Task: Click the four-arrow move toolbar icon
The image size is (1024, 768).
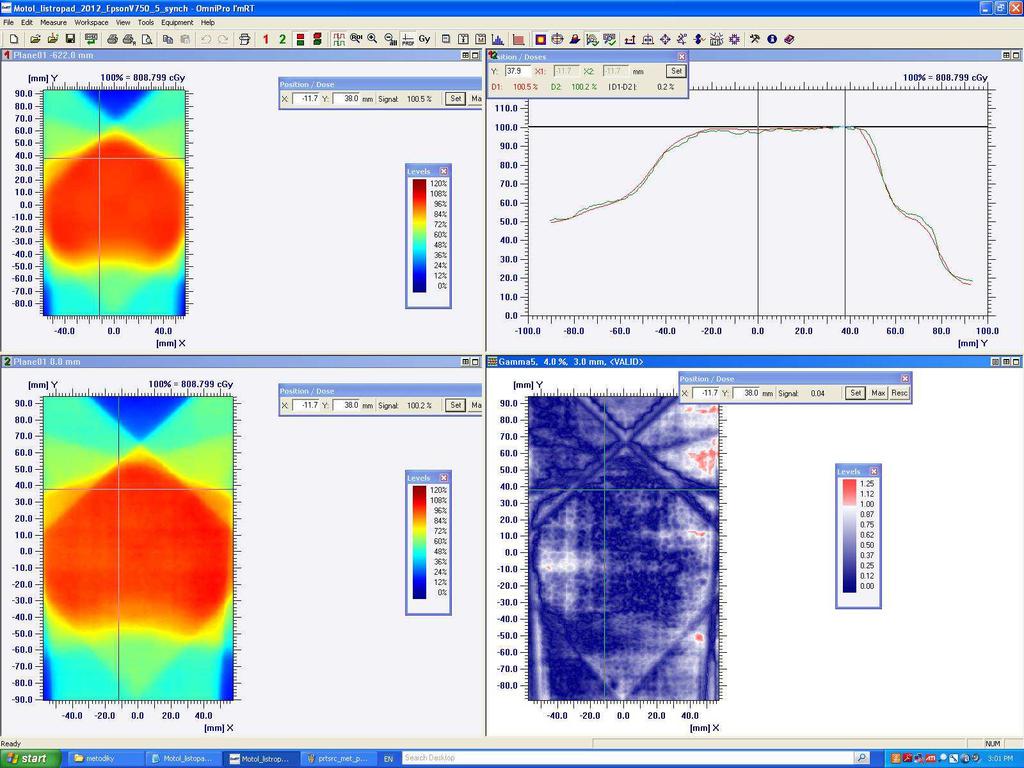Action: (x=665, y=39)
